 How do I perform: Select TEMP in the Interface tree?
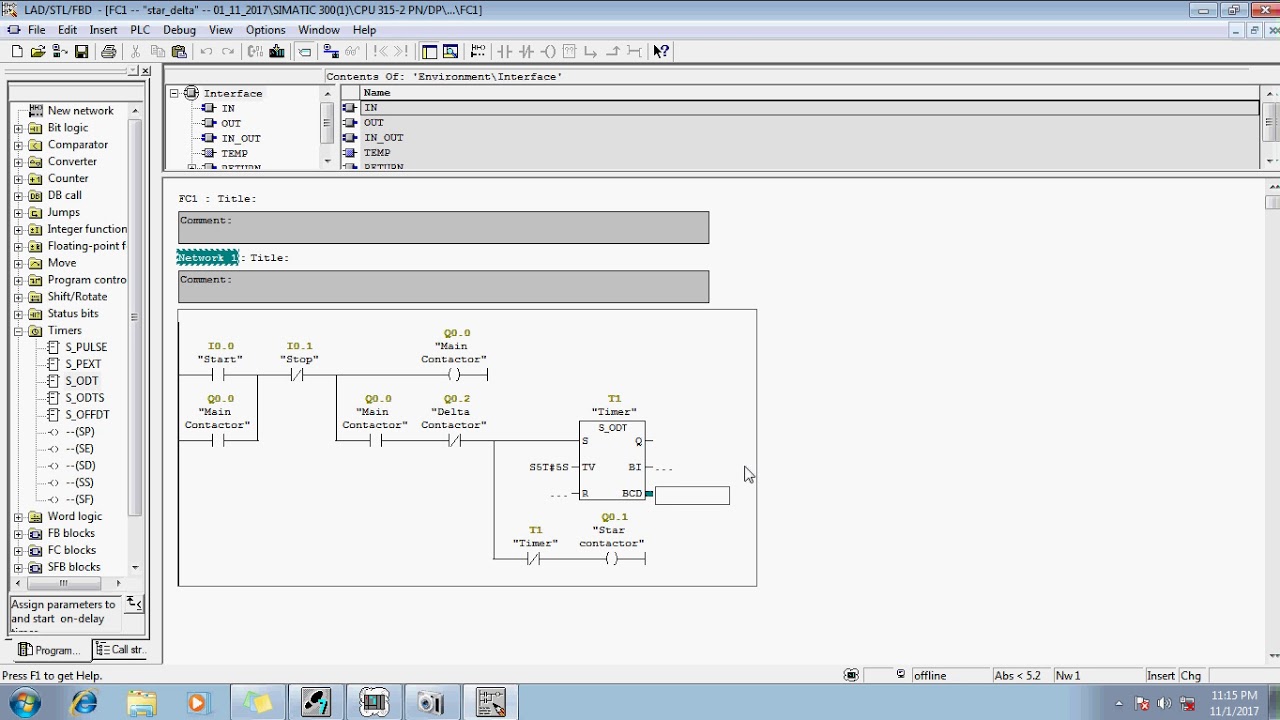234,154
